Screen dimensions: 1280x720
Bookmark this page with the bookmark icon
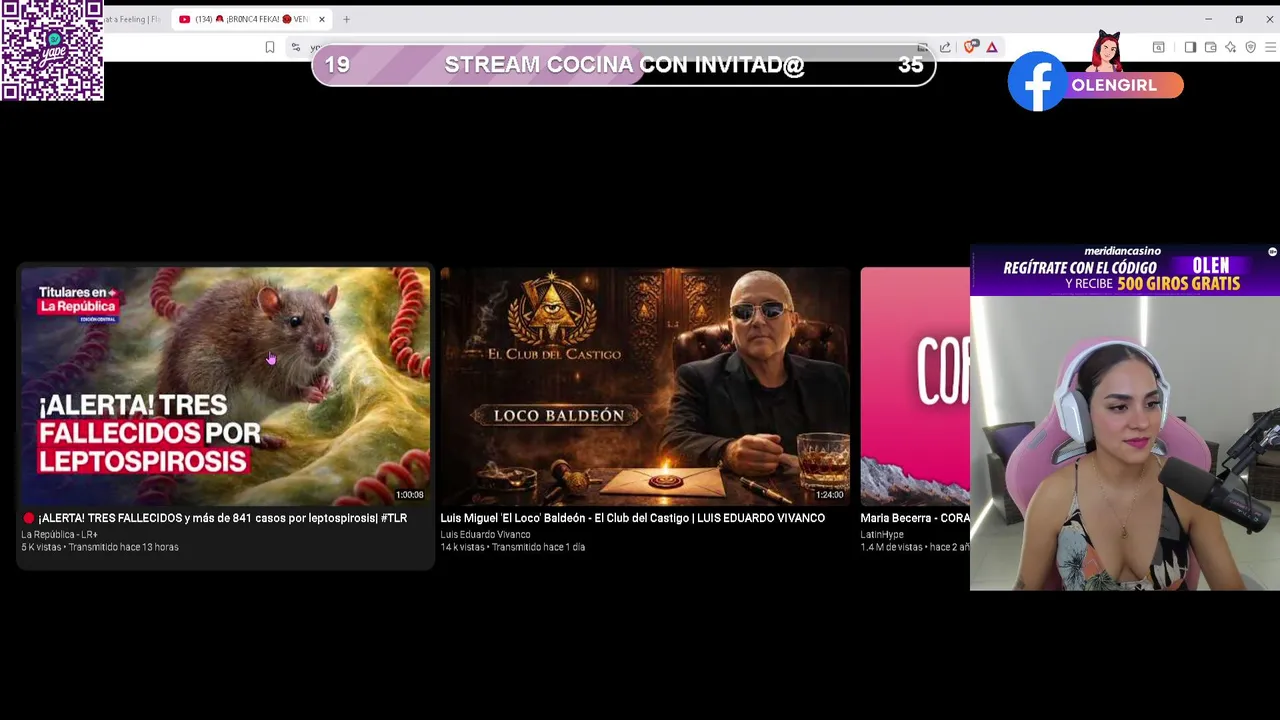coord(270,47)
